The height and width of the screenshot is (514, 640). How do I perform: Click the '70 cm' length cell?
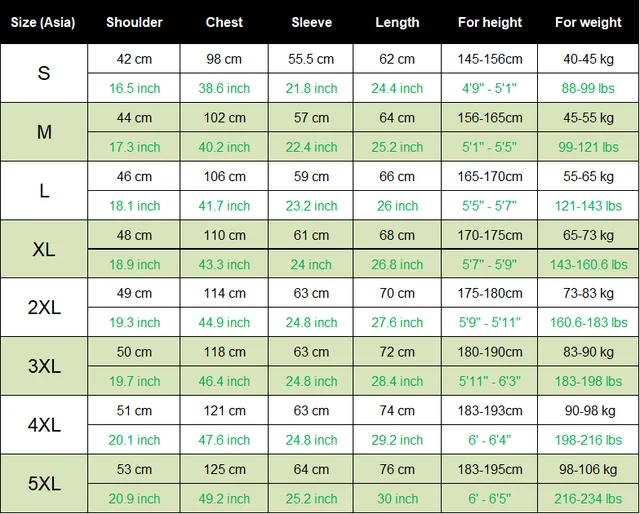click(397, 293)
